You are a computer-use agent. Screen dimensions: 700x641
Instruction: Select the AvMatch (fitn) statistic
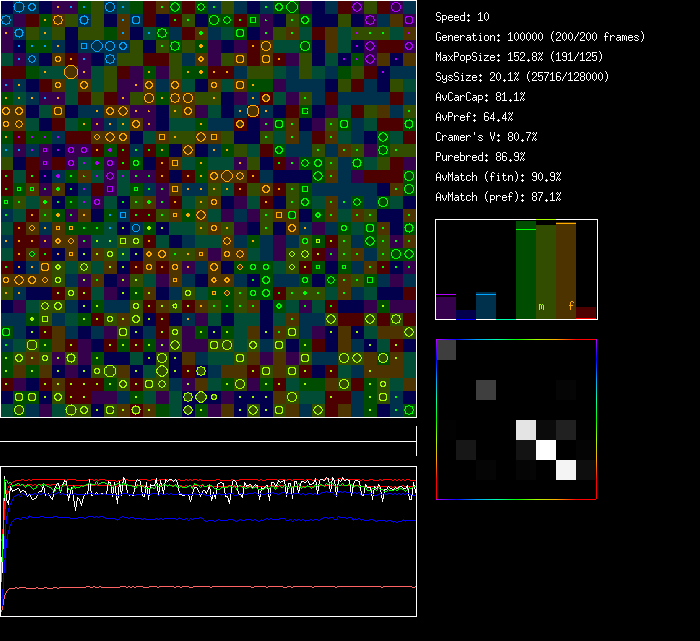point(498,177)
